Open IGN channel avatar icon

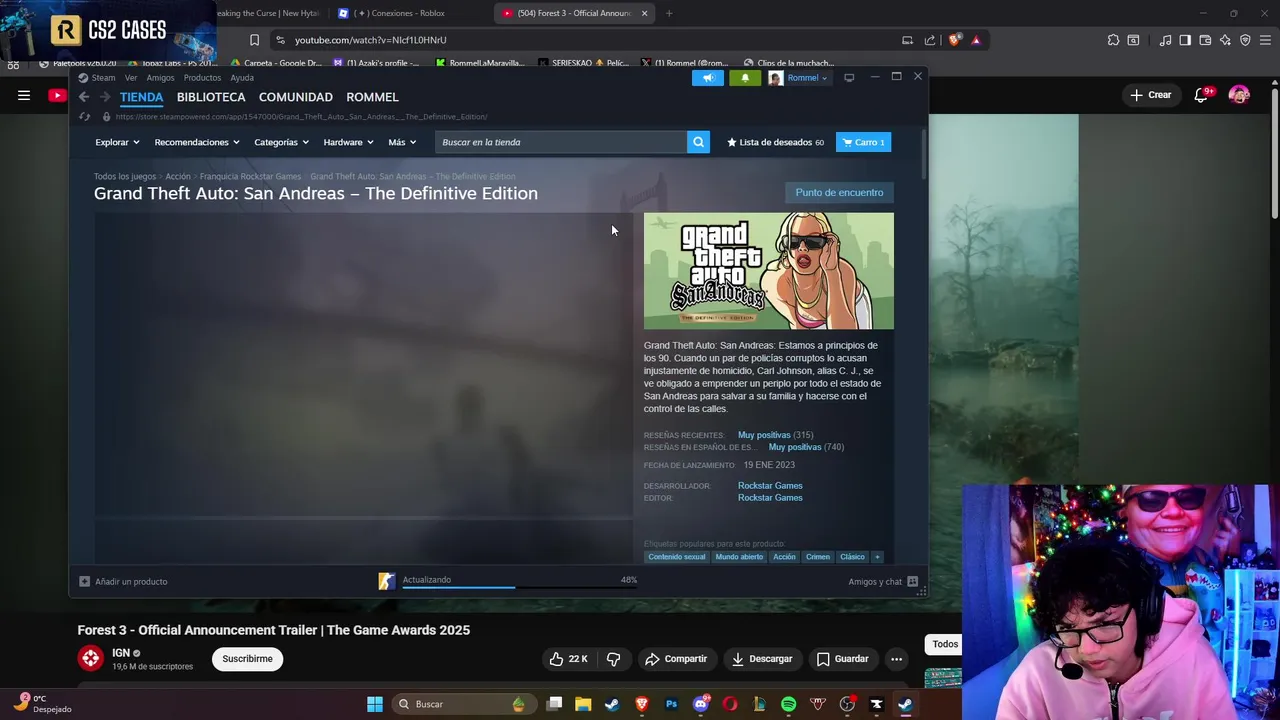click(x=90, y=658)
